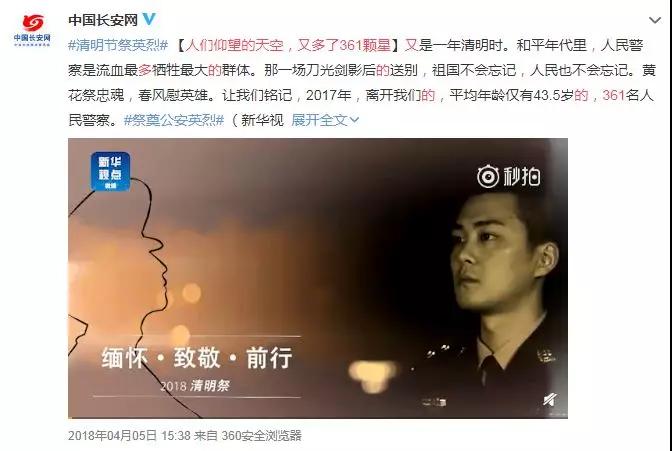Click the 缅怀·致敬·前行 title text
This screenshot has width=672, height=451.
pos(197,358)
